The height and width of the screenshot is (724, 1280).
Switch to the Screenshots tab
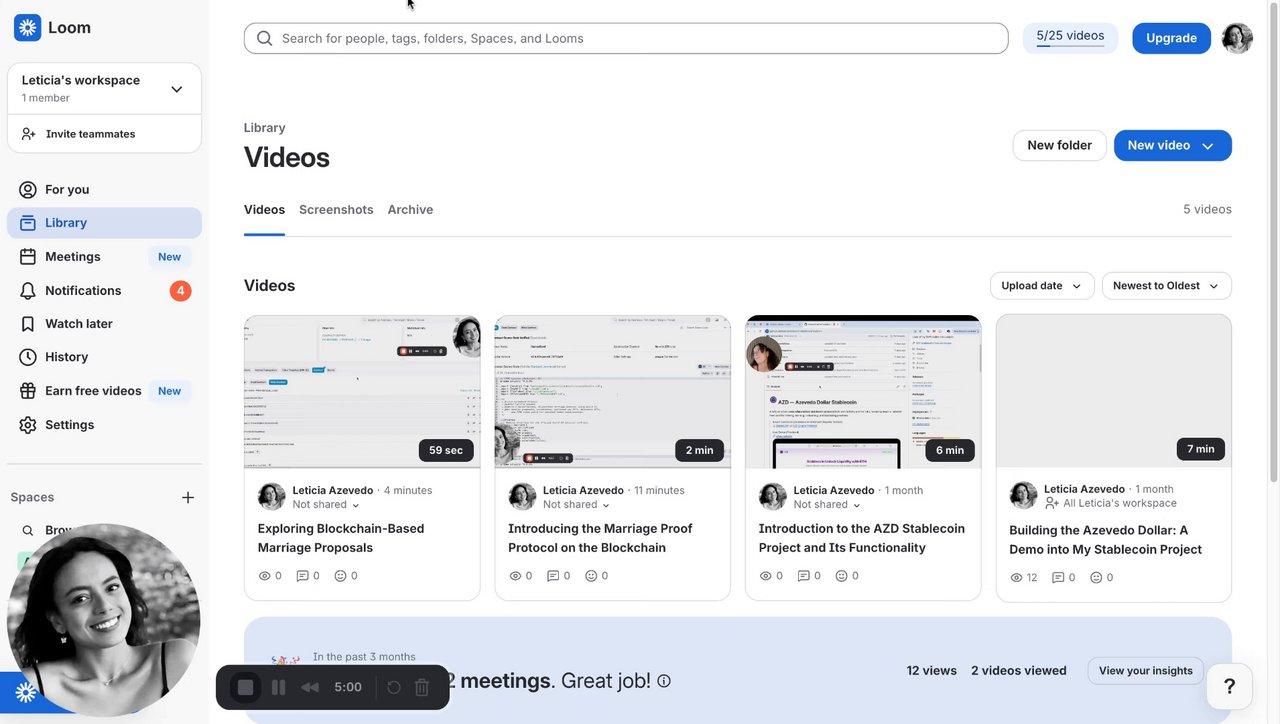click(x=336, y=210)
